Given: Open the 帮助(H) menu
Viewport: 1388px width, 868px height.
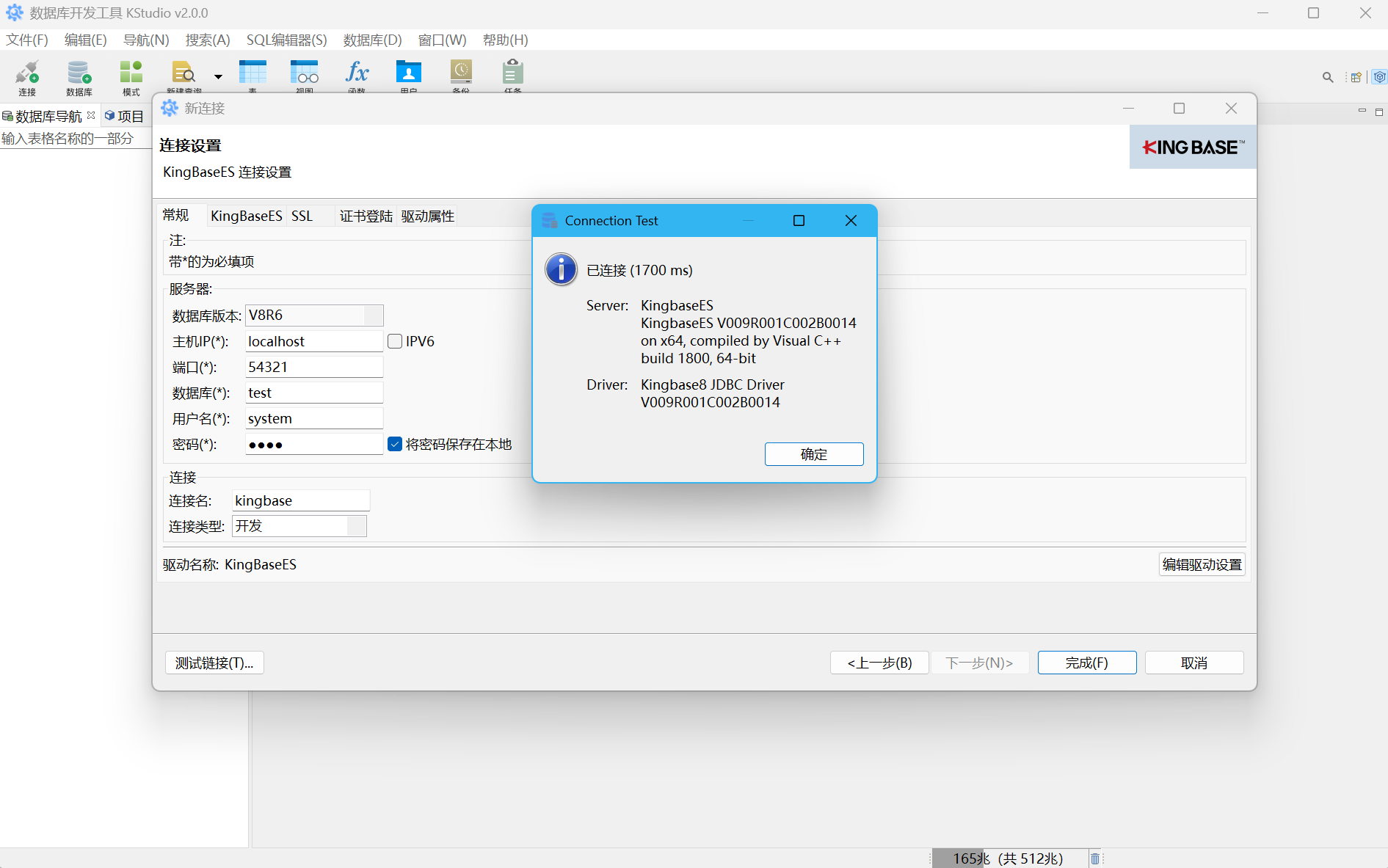Looking at the screenshot, I should coord(506,40).
